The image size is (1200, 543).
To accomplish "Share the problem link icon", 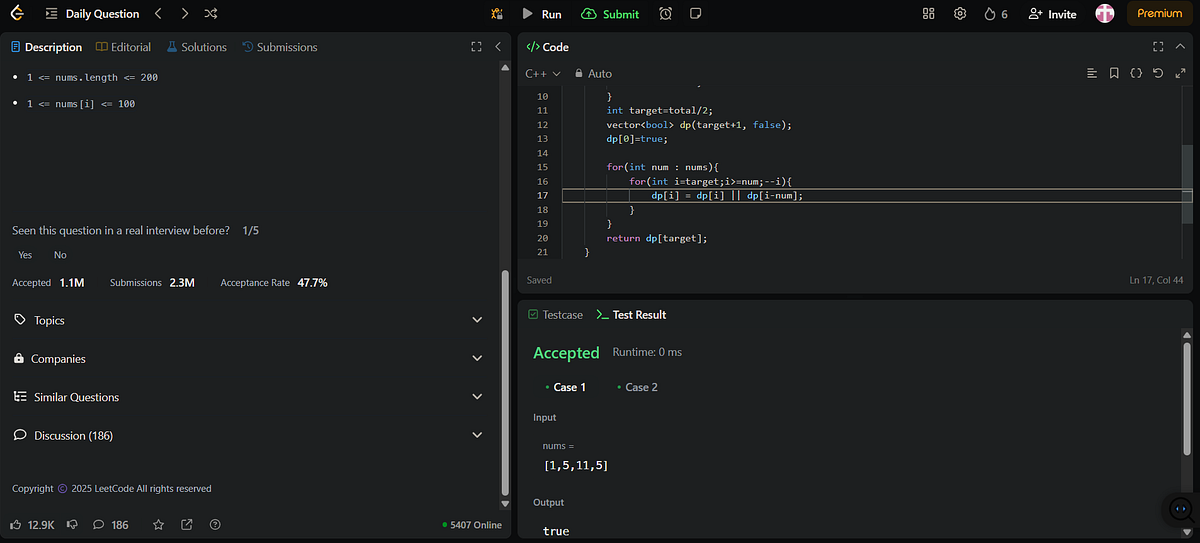I will [187, 524].
